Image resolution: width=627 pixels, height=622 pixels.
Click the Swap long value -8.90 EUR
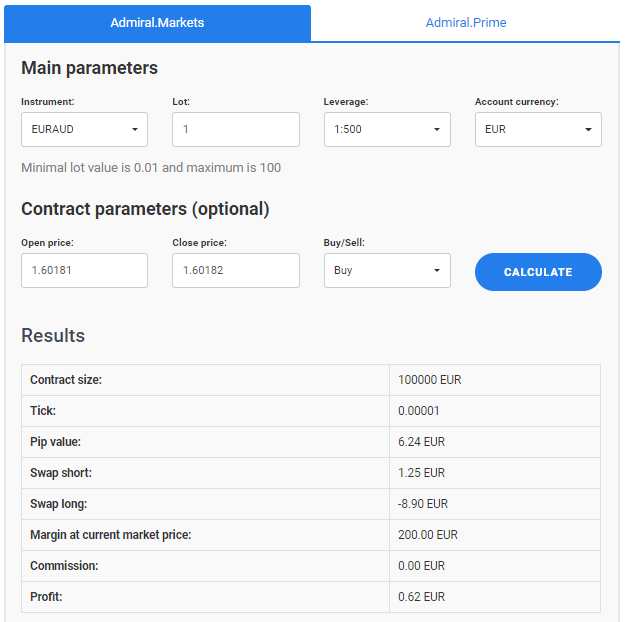(423, 504)
